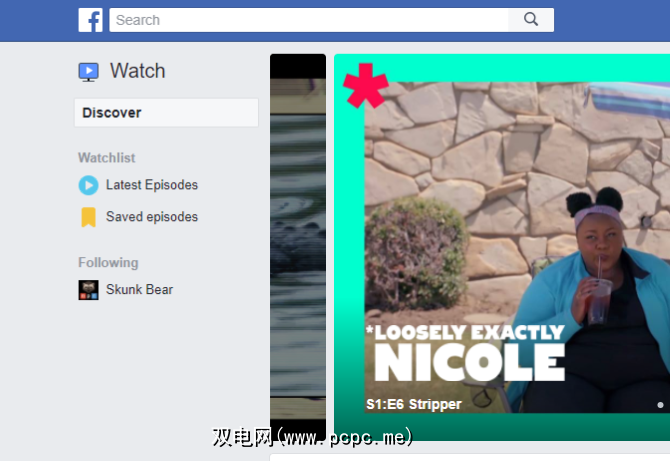Screen dimensions: 670x461
Task: Click the Latest Episodes play icon
Action: (x=88, y=185)
